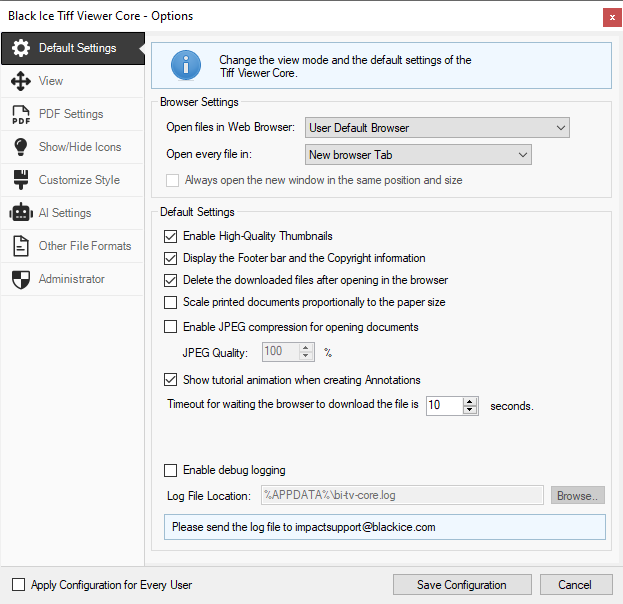Screen dimensions: 623x604
Task: Toggle Scale printed documents proportionally checkbox
Action: pyautogui.click(x=170, y=302)
